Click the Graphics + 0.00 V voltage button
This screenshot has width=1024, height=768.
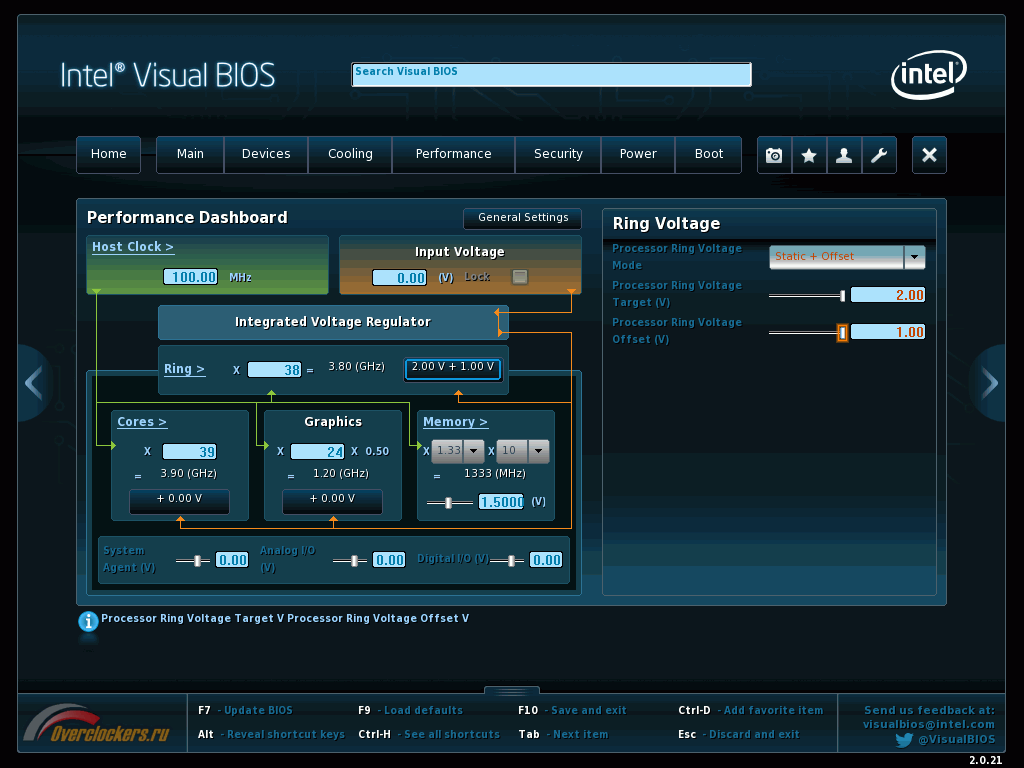coord(332,500)
